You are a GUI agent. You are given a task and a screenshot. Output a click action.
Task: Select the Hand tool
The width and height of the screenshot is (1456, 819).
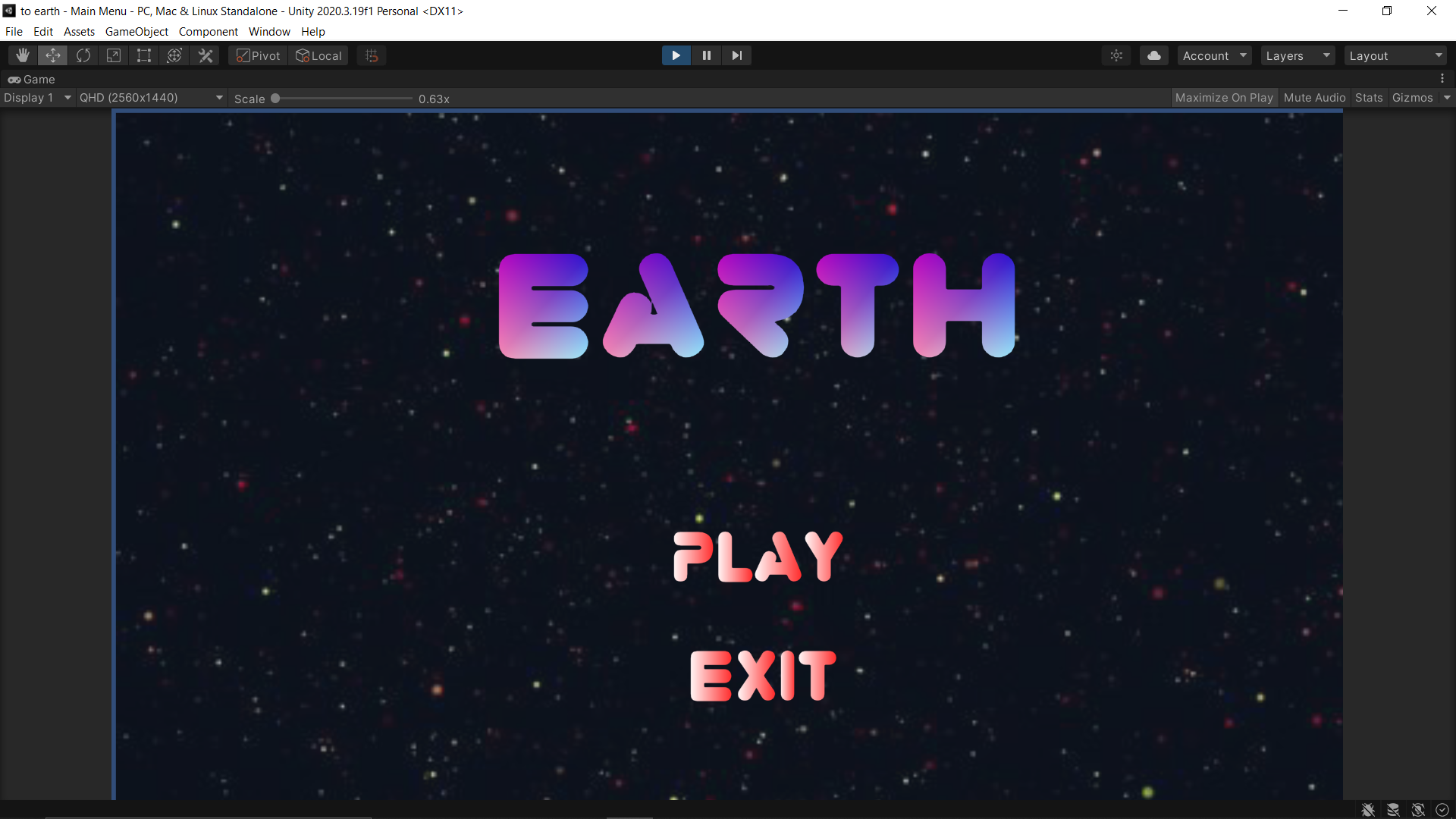tap(23, 55)
